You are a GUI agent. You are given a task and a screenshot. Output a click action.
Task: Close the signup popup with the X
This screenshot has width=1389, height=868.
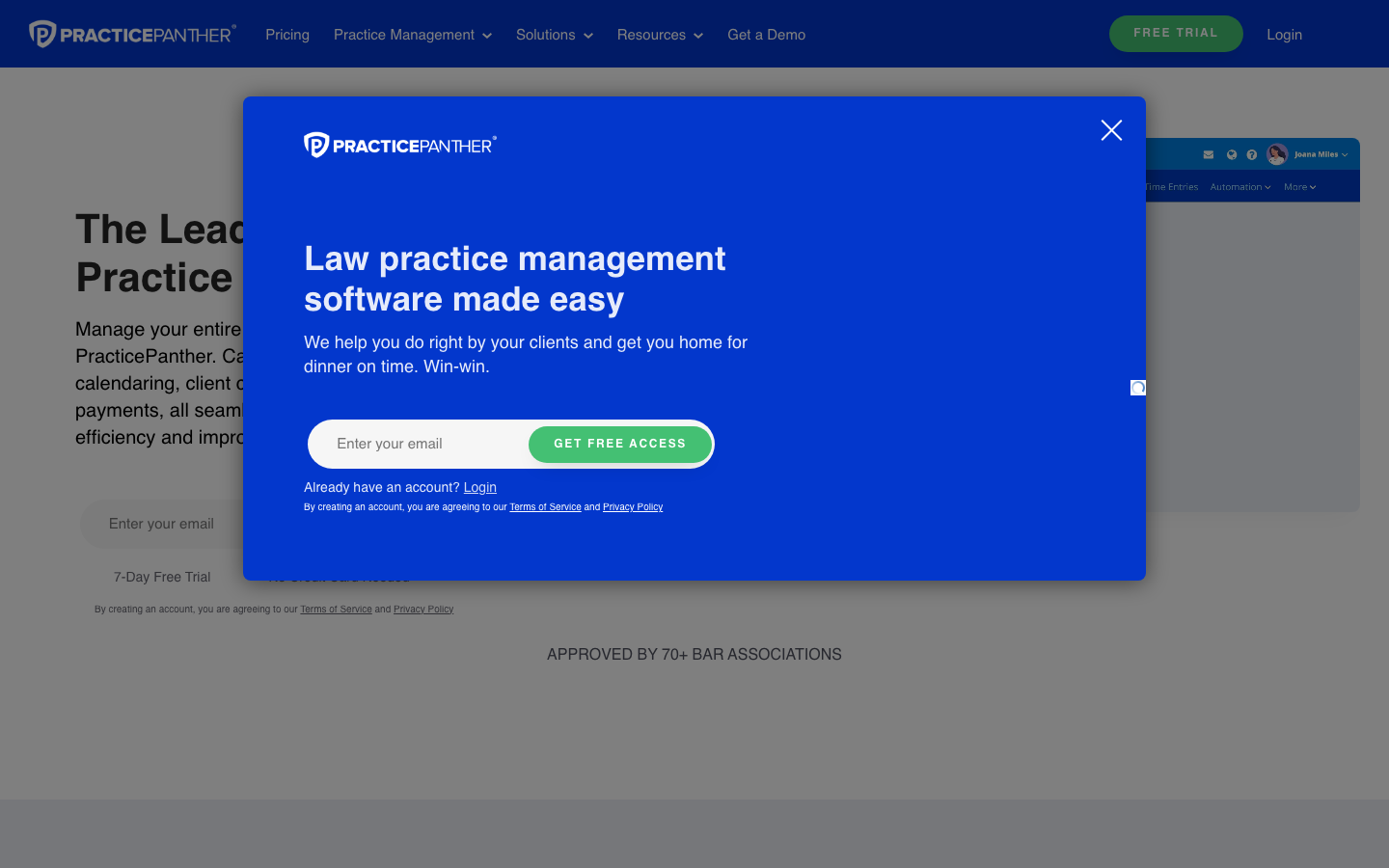coord(1111,130)
